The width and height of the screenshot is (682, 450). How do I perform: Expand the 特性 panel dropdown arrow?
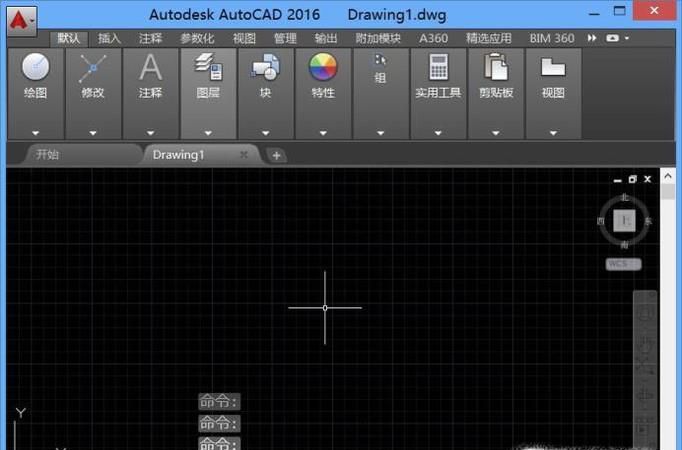point(323,133)
